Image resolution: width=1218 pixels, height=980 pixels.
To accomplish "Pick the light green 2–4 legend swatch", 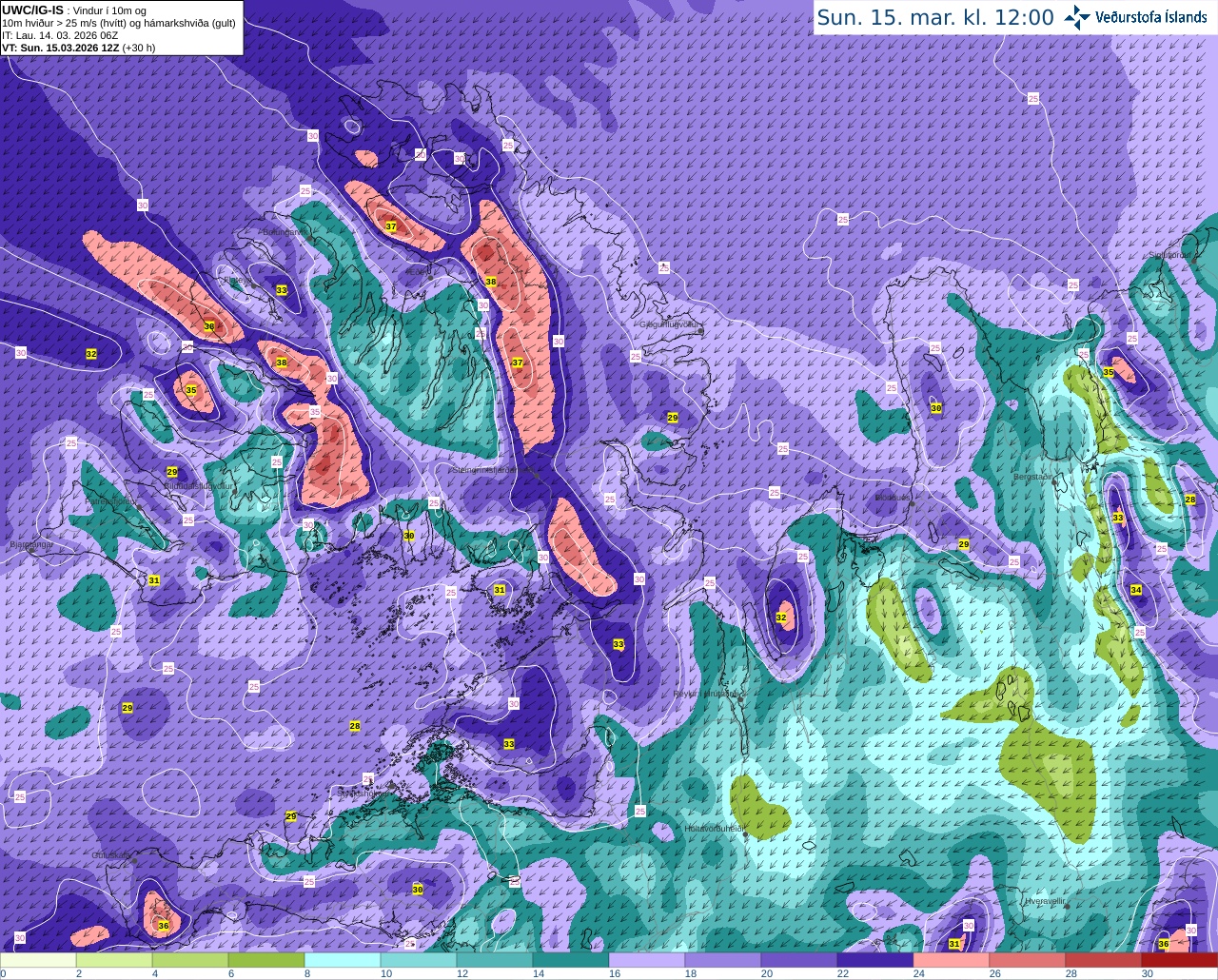I will coord(114,961).
